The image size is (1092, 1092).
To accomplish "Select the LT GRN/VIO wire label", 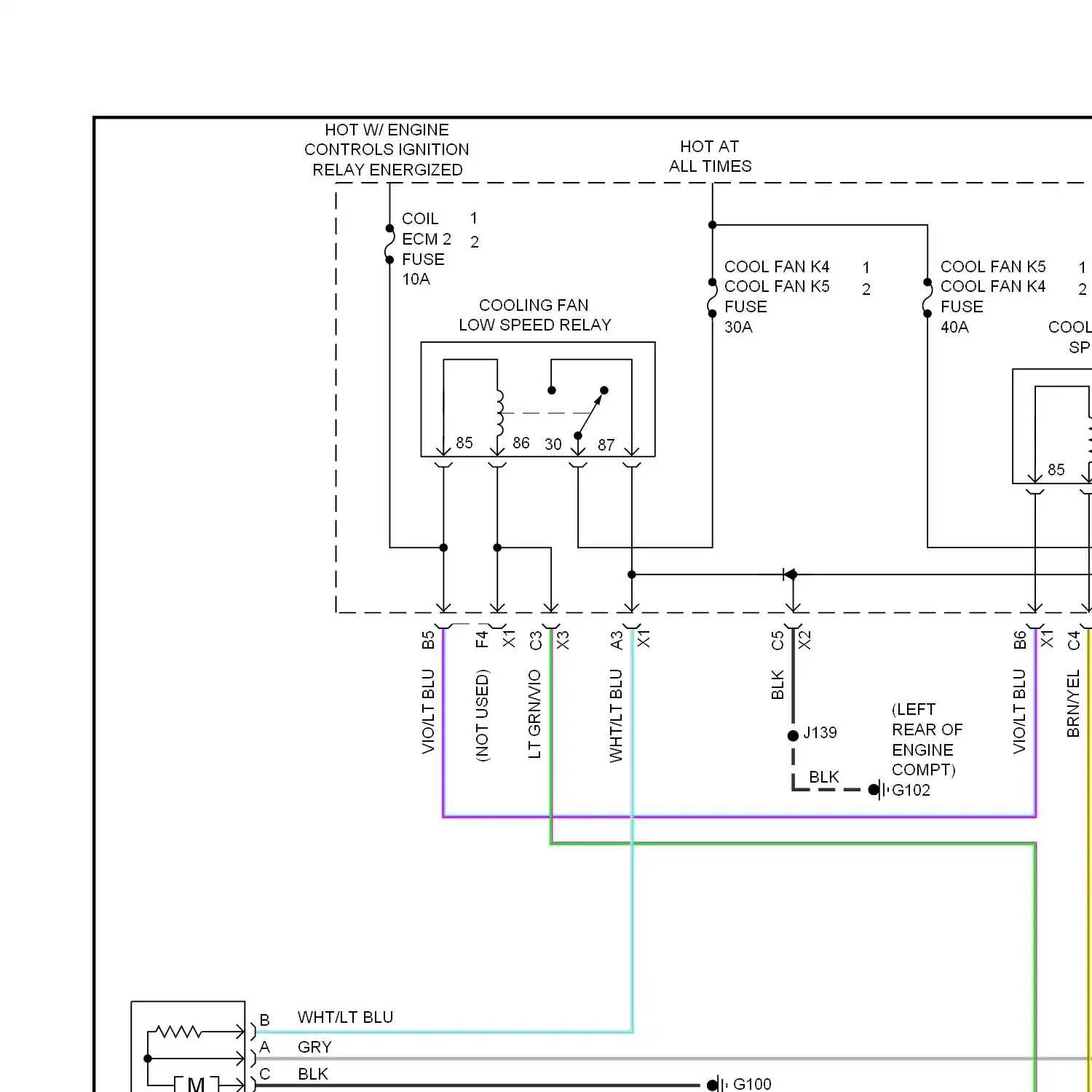I will coord(535,714).
